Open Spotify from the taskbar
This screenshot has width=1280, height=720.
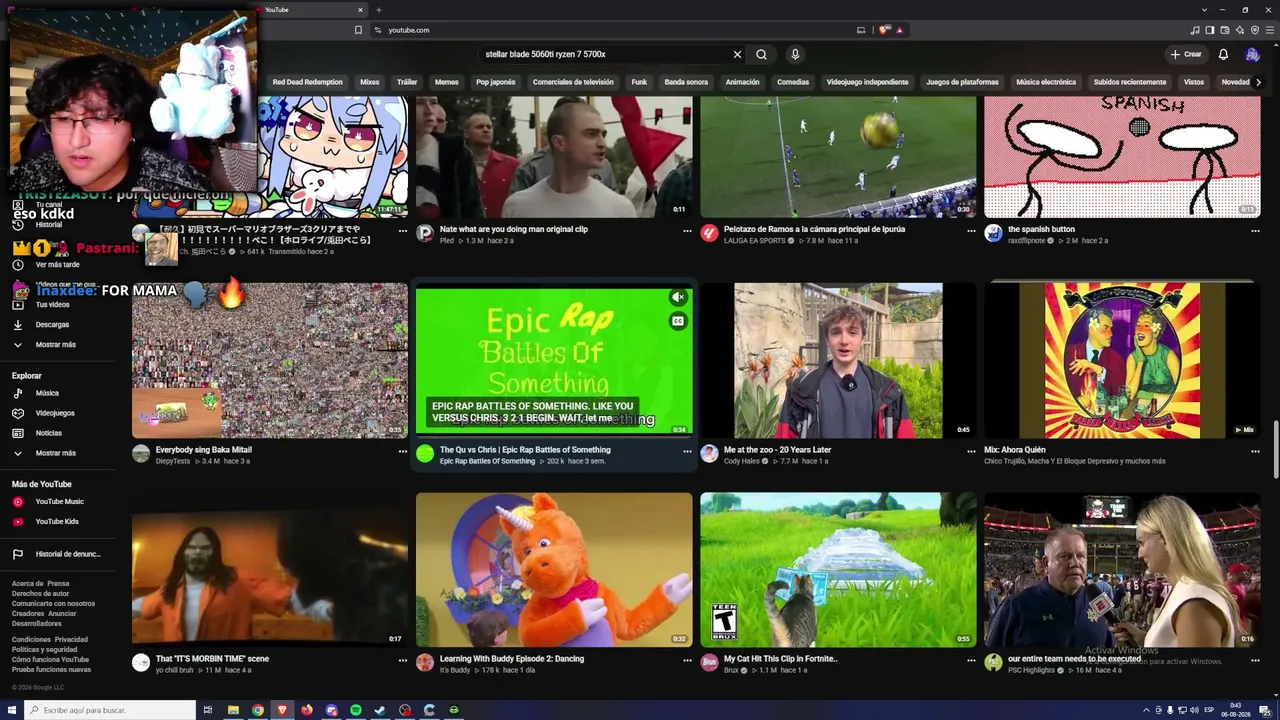point(356,710)
